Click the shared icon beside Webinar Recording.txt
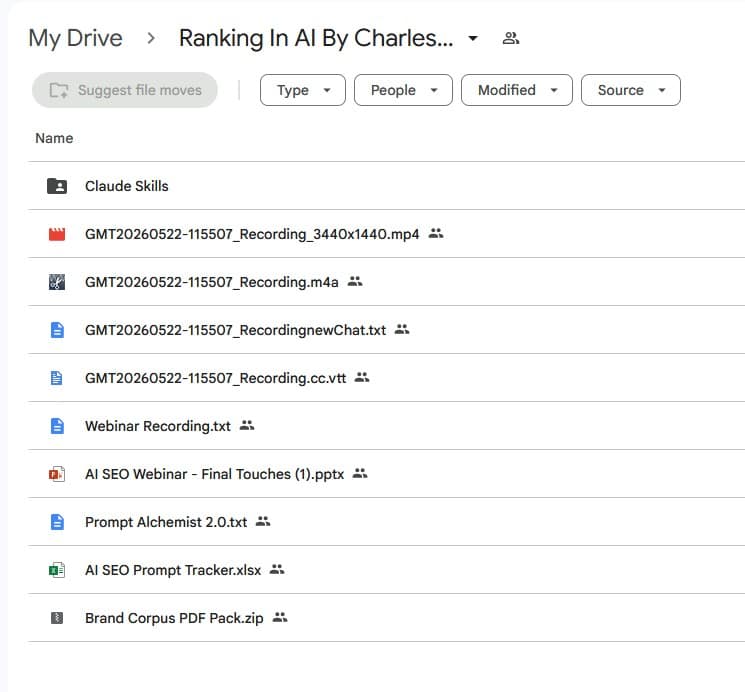The width and height of the screenshot is (745, 692). [247, 425]
